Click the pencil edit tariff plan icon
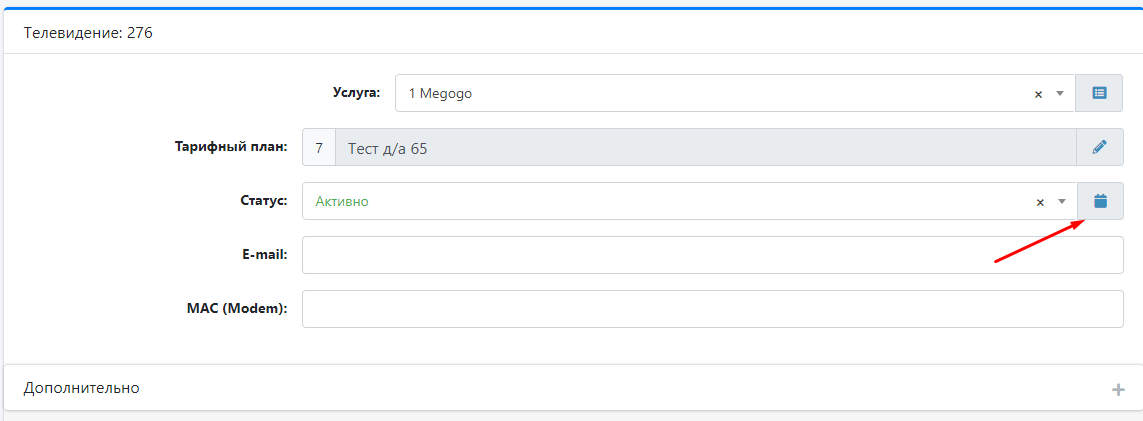This screenshot has height=421, width=1143. (x=1099, y=147)
